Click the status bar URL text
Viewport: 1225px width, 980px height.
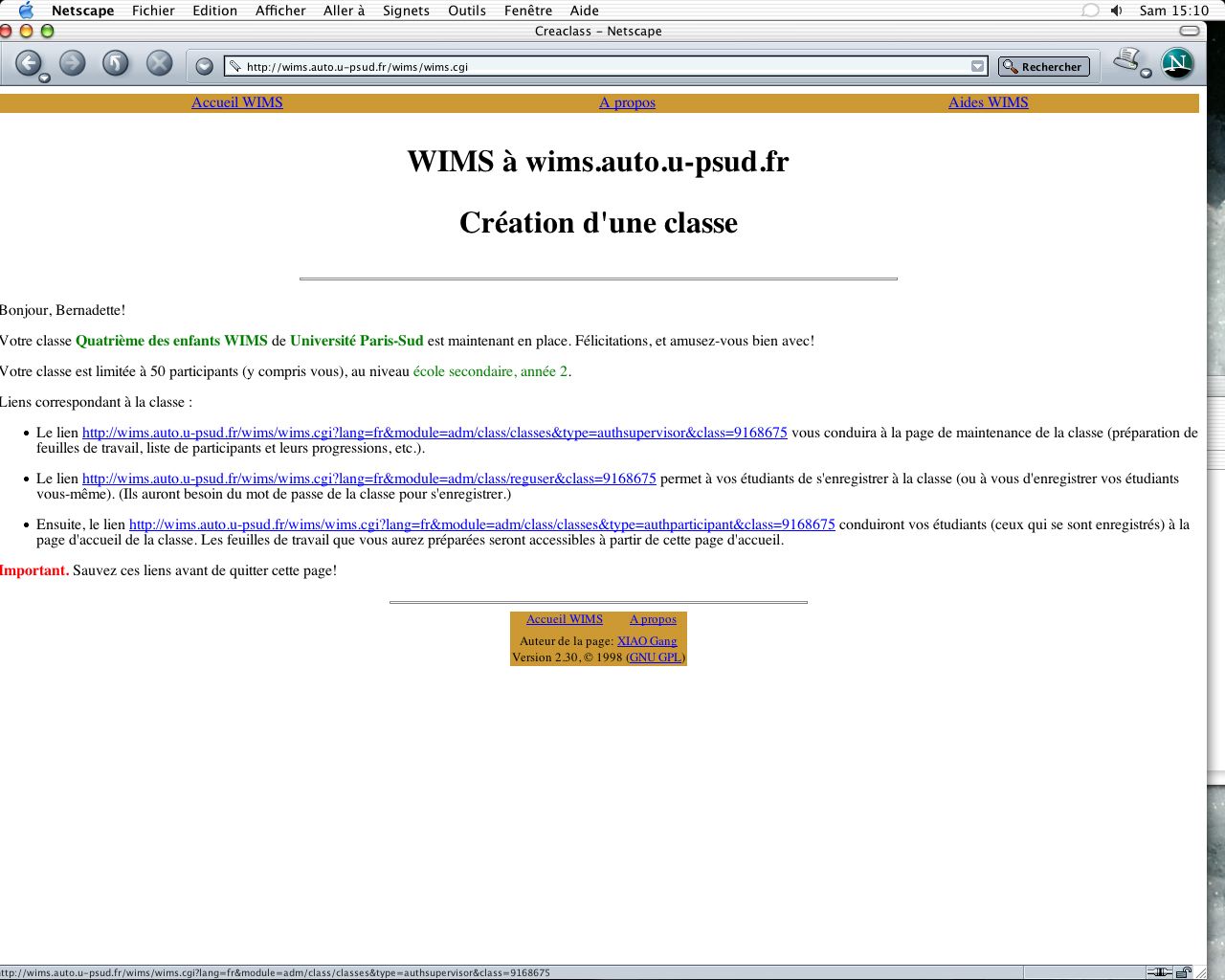pos(276,972)
